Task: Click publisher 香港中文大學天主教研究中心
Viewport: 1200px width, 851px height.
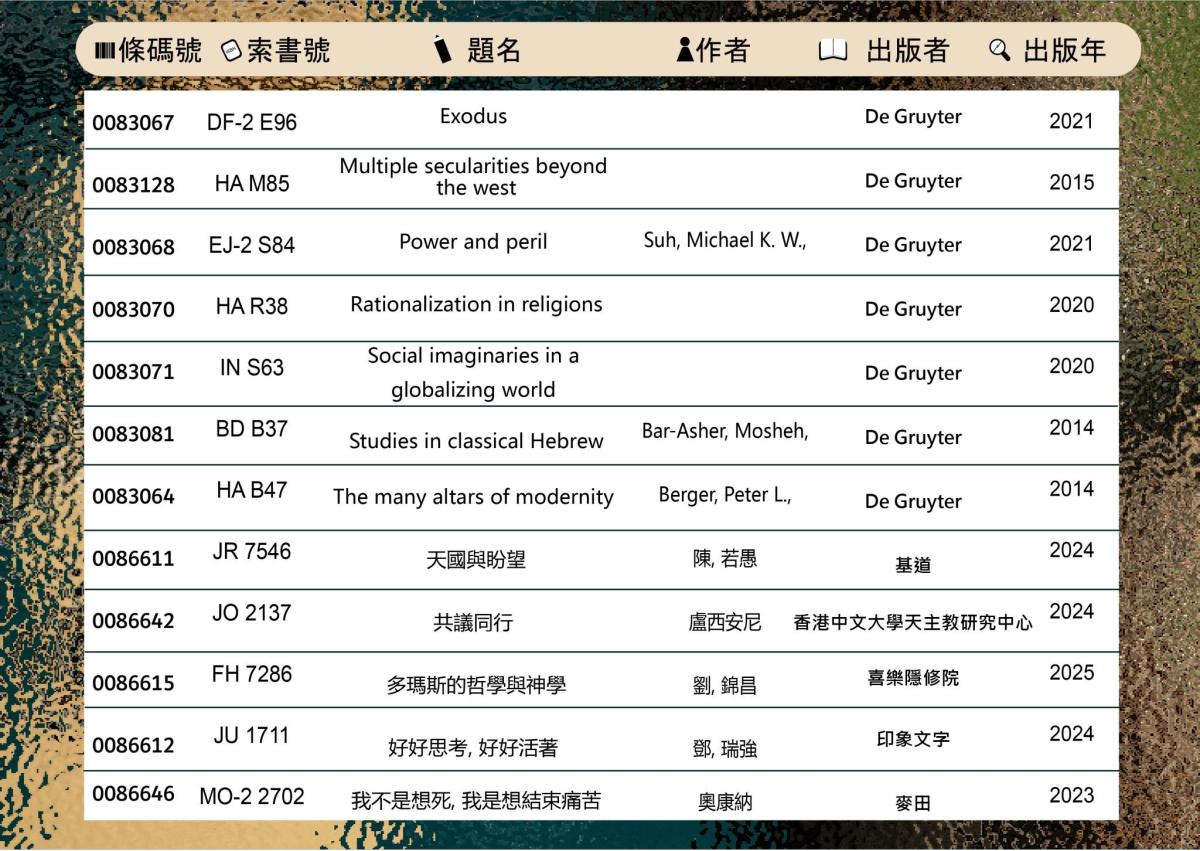Action: (x=912, y=623)
